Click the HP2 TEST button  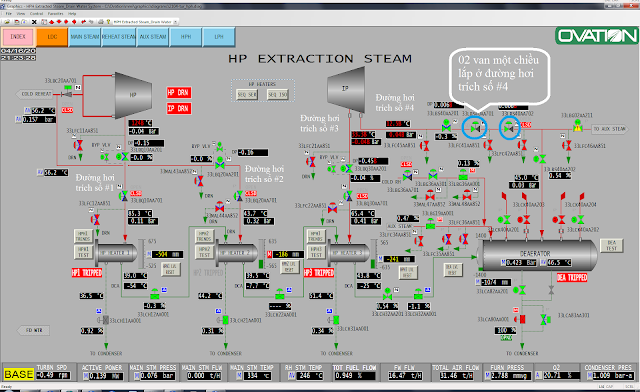pos(204,252)
